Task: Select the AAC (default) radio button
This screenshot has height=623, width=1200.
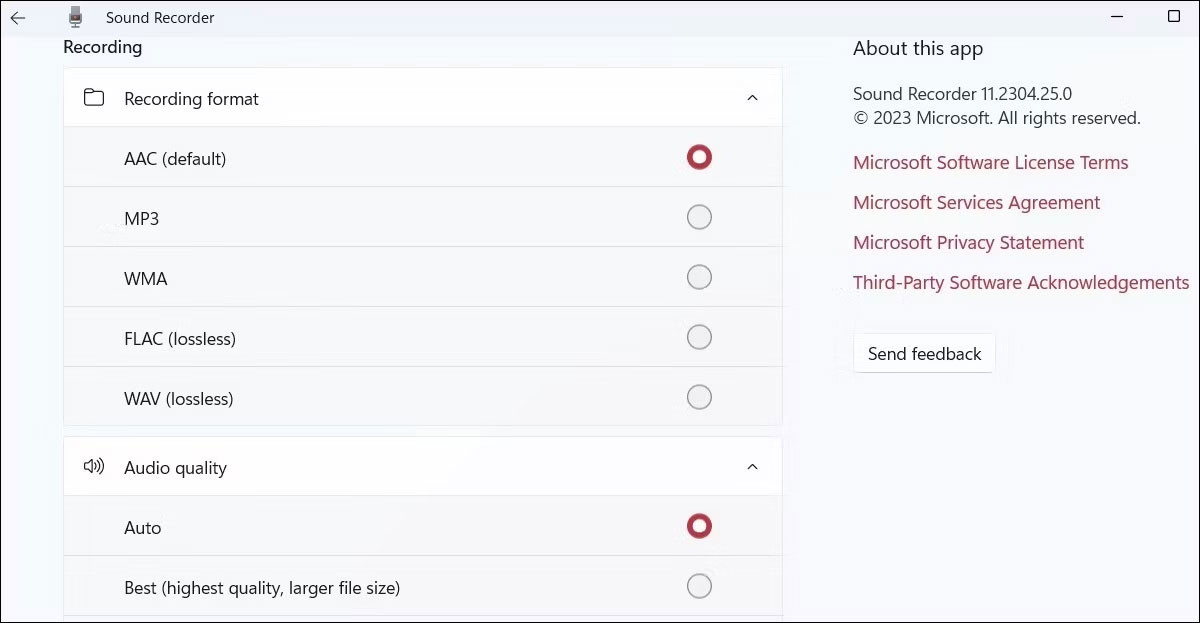Action: [699, 157]
